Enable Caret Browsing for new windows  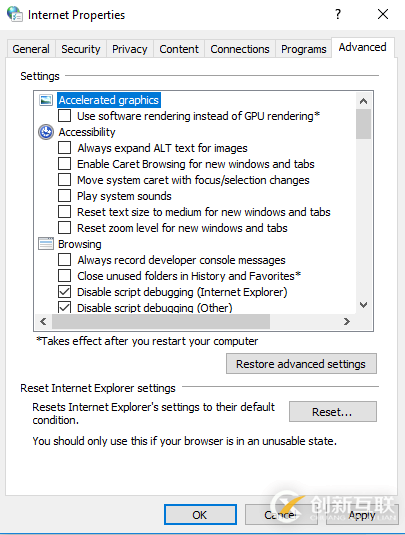(x=64, y=164)
